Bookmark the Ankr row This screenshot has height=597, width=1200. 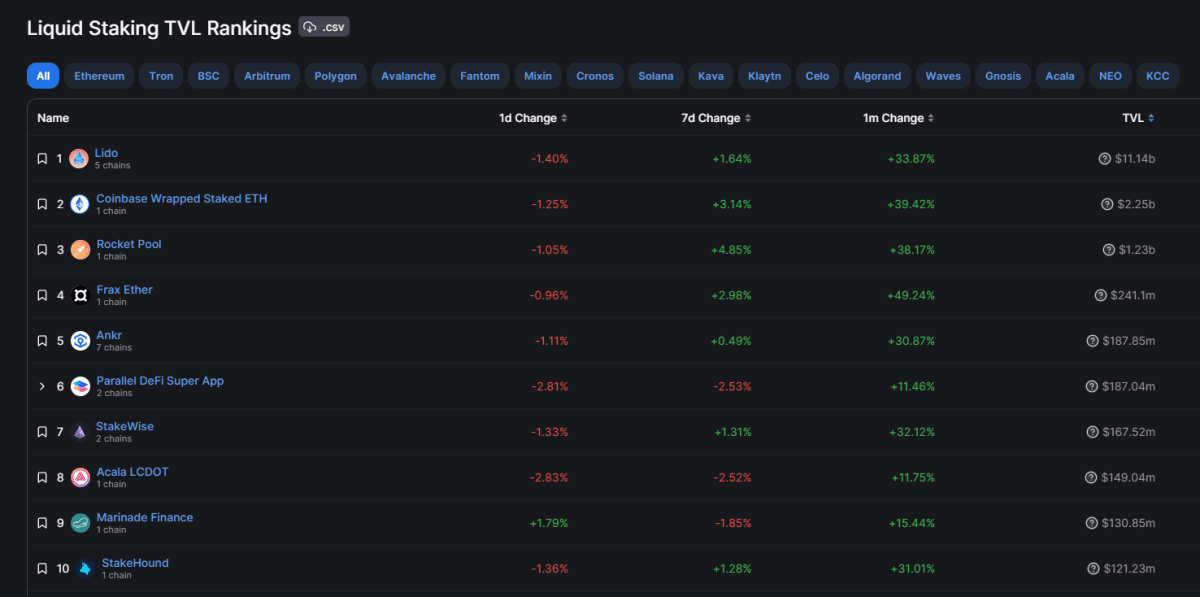tap(42, 341)
